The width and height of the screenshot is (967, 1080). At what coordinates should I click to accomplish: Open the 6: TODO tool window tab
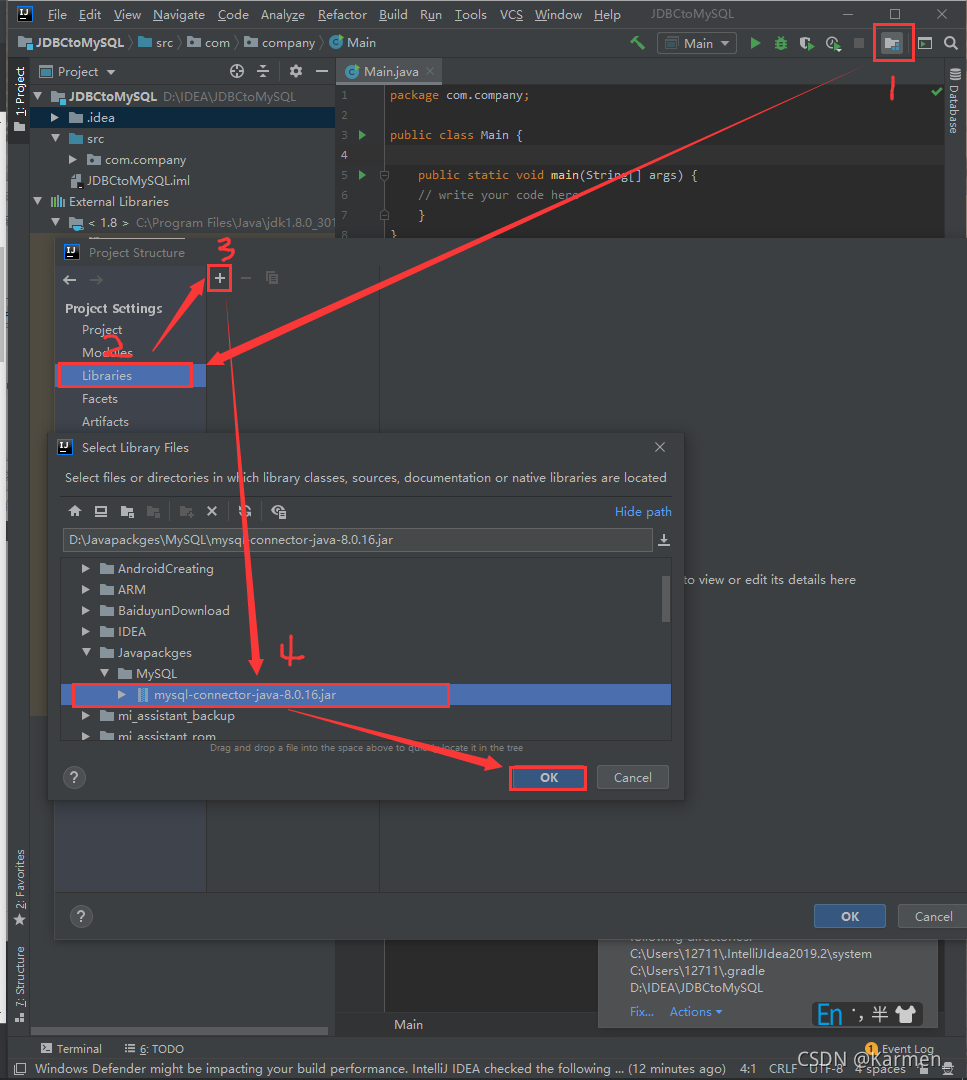(x=154, y=1048)
